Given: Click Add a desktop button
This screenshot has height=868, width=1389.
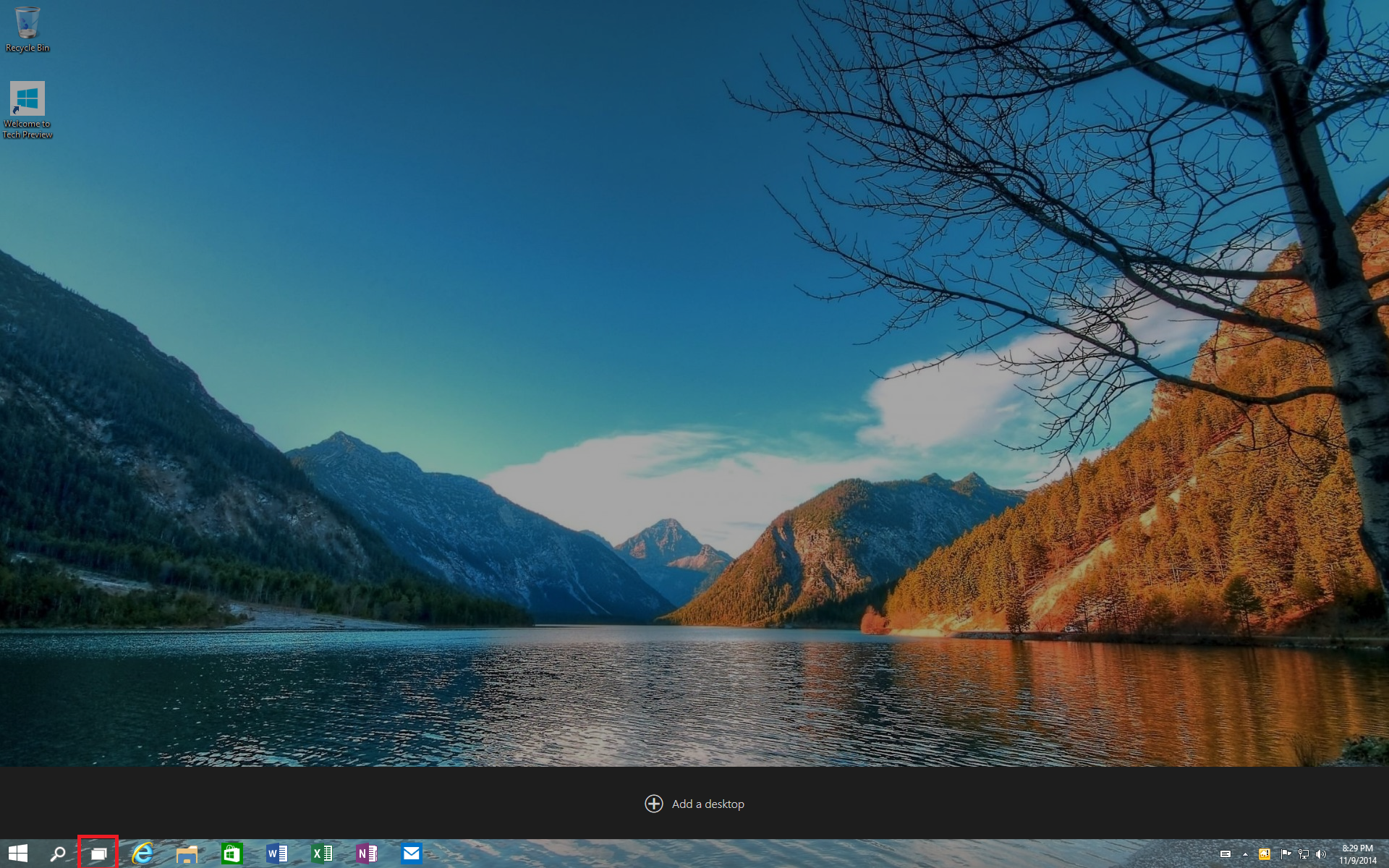Looking at the screenshot, I should (694, 804).
